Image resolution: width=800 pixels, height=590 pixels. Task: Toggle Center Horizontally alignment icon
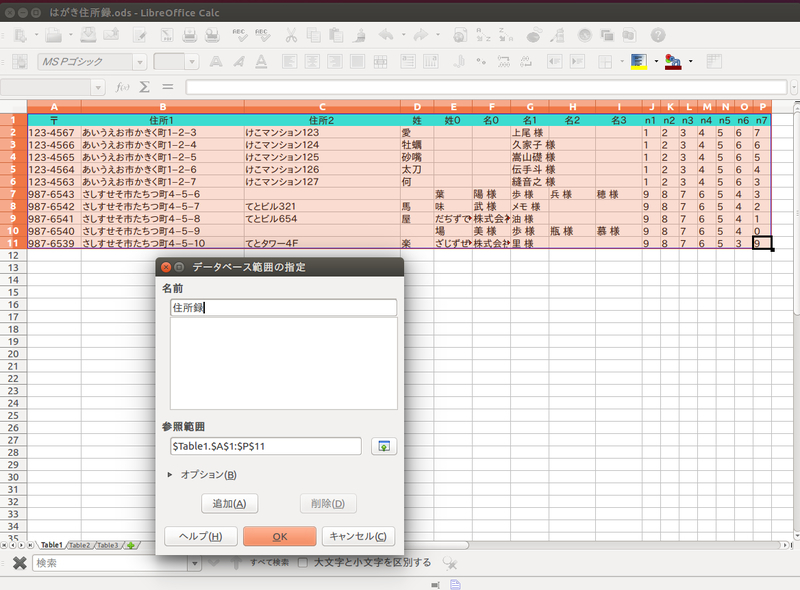[312, 62]
